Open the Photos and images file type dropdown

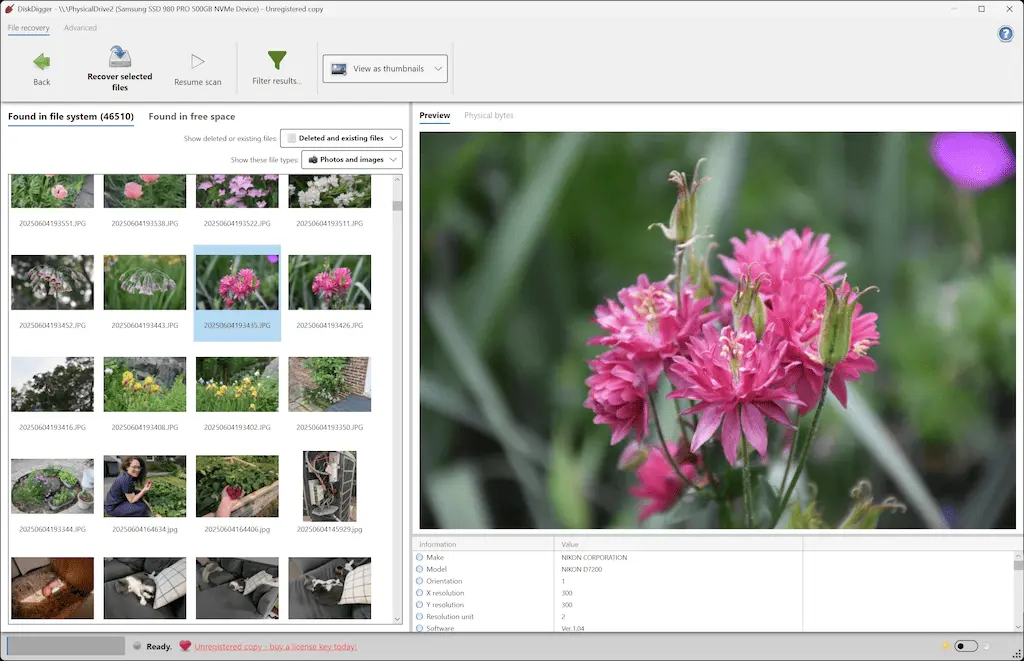pyautogui.click(x=351, y=159)
